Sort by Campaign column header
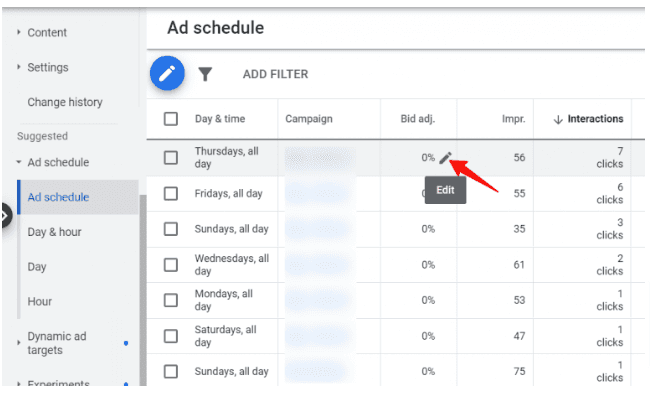Viewport: 650px width, 395px height. pyautogui.click(x=309, y=119)
